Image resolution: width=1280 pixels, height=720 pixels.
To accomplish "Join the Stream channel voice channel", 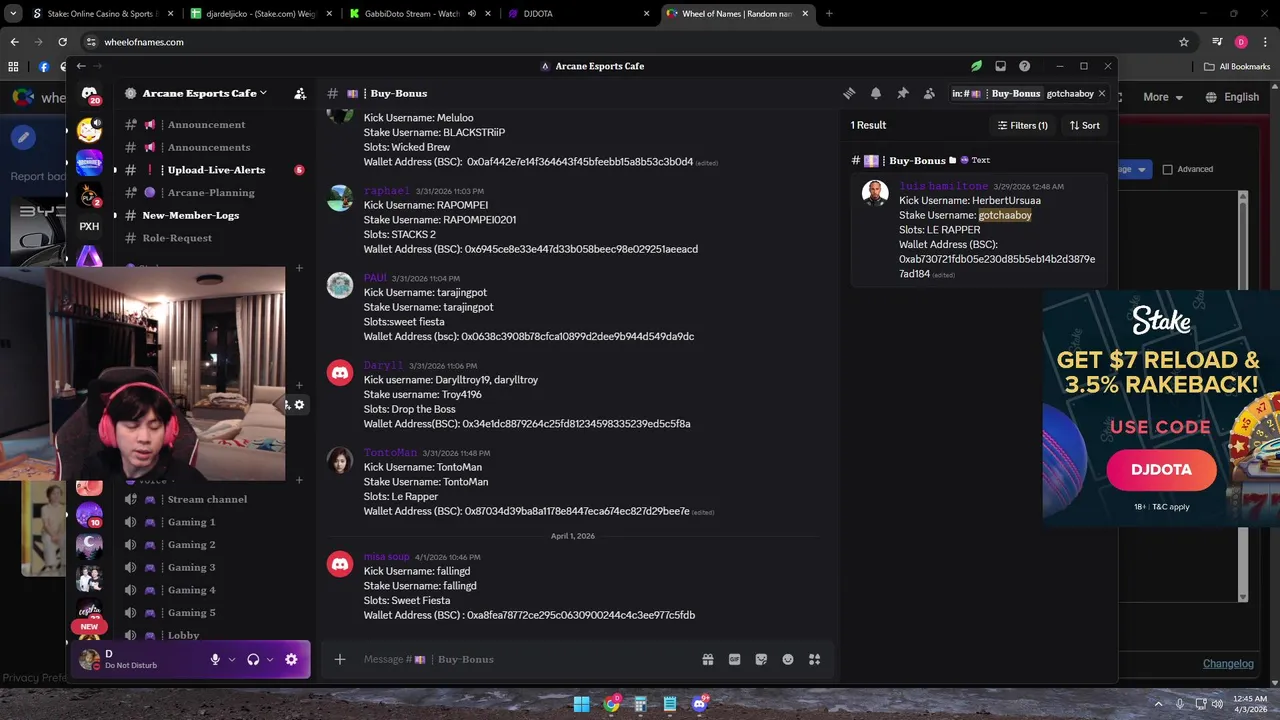I will coord(207,499).
